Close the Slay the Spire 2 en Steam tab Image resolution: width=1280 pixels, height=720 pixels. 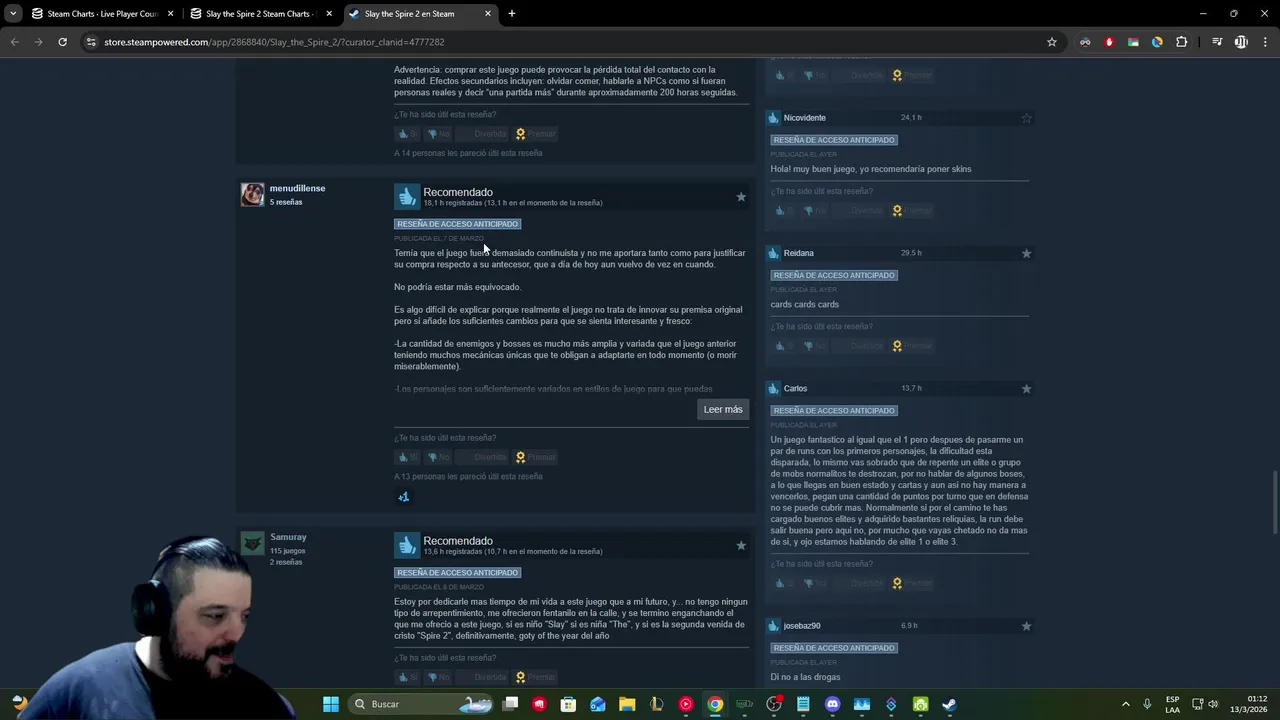(x=488, y=14)
